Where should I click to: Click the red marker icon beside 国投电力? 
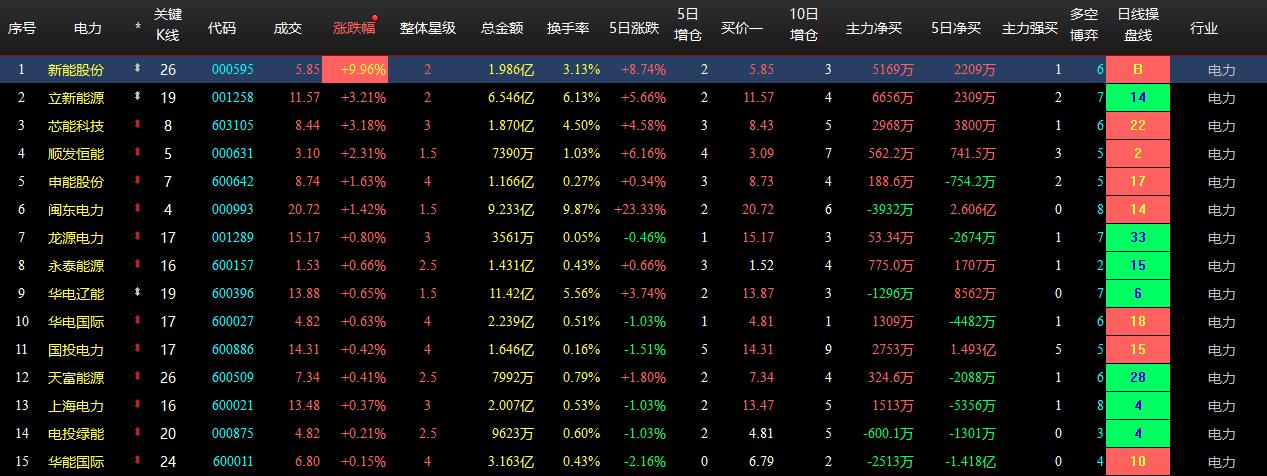(x=137, y=350)
